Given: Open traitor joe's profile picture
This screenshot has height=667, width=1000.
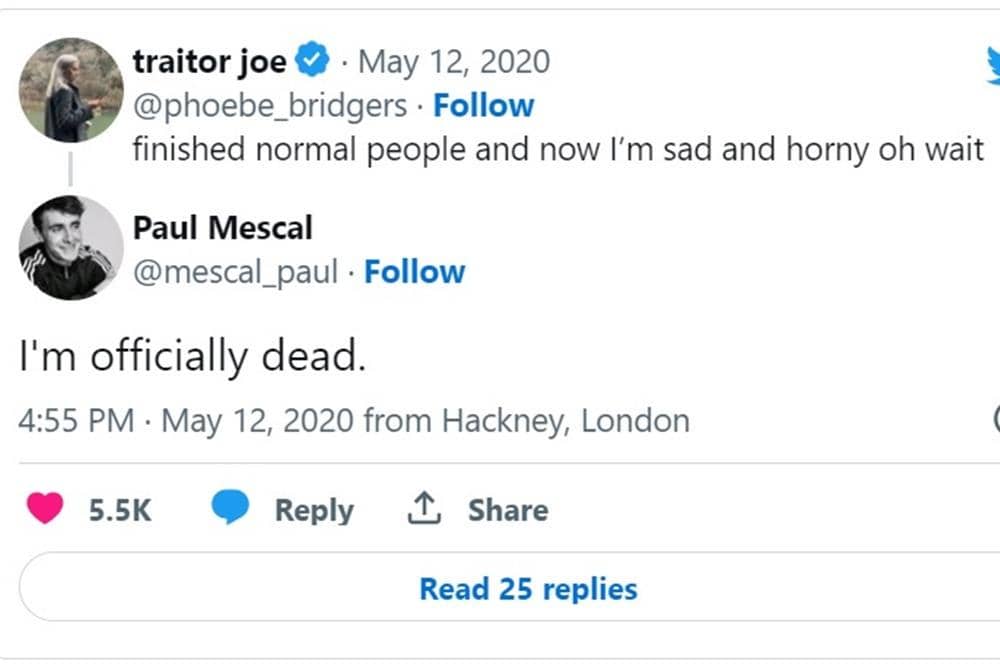Looking at the screenshot, I should (71, 90).
